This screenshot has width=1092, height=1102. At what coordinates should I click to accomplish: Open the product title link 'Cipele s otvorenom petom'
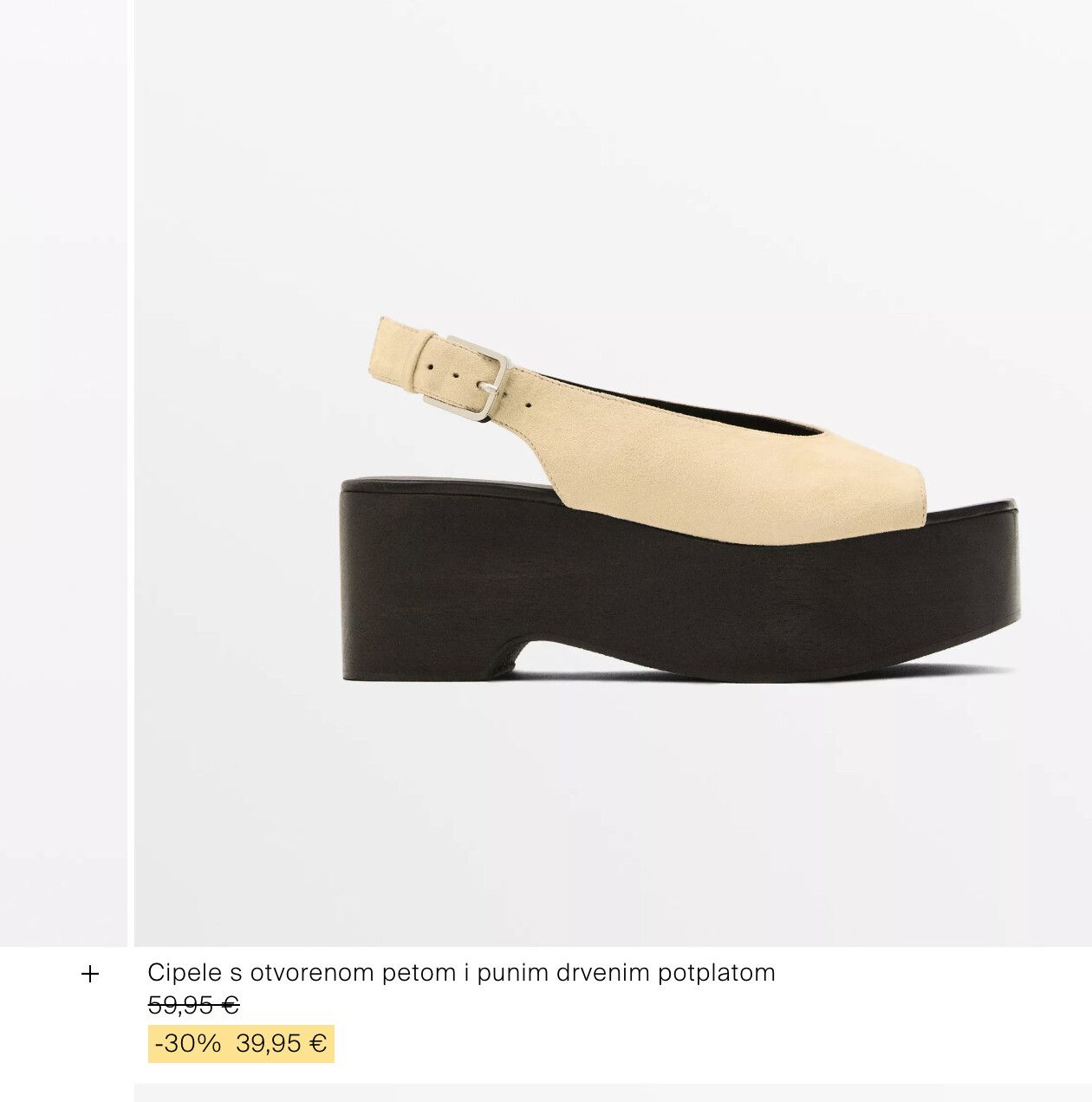(x=460, y=973)
